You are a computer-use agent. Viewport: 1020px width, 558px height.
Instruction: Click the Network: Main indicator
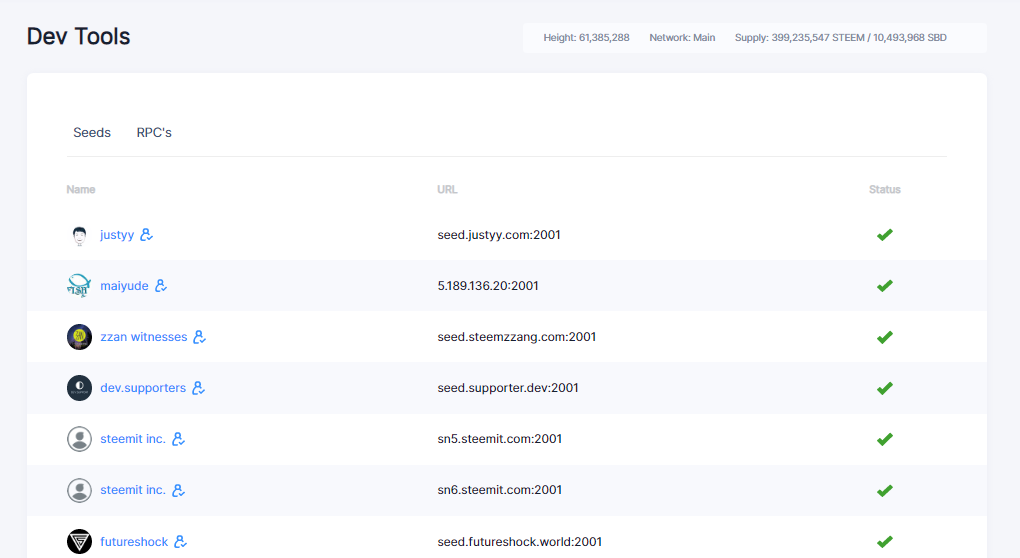(682, 38)
